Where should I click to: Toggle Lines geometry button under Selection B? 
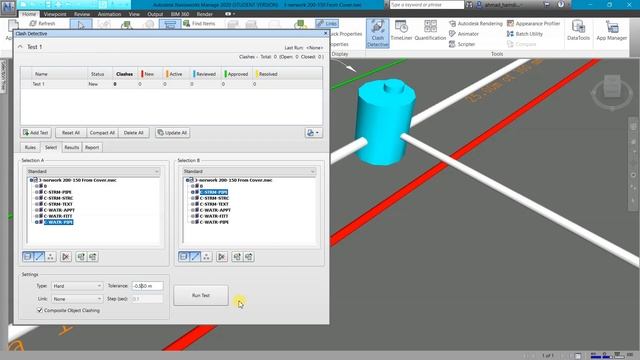click(x=195, y=257)
